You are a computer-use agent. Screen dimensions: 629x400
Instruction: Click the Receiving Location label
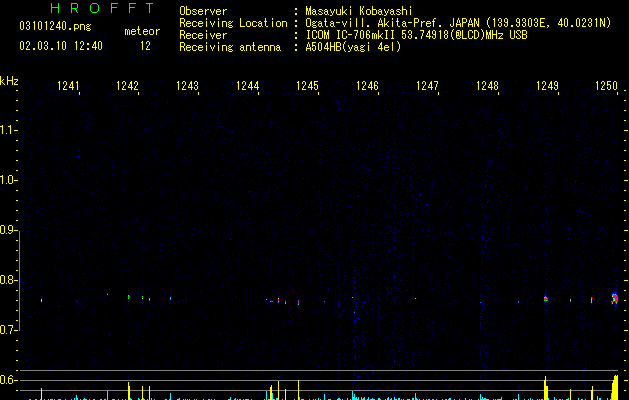tap(233, 23)
